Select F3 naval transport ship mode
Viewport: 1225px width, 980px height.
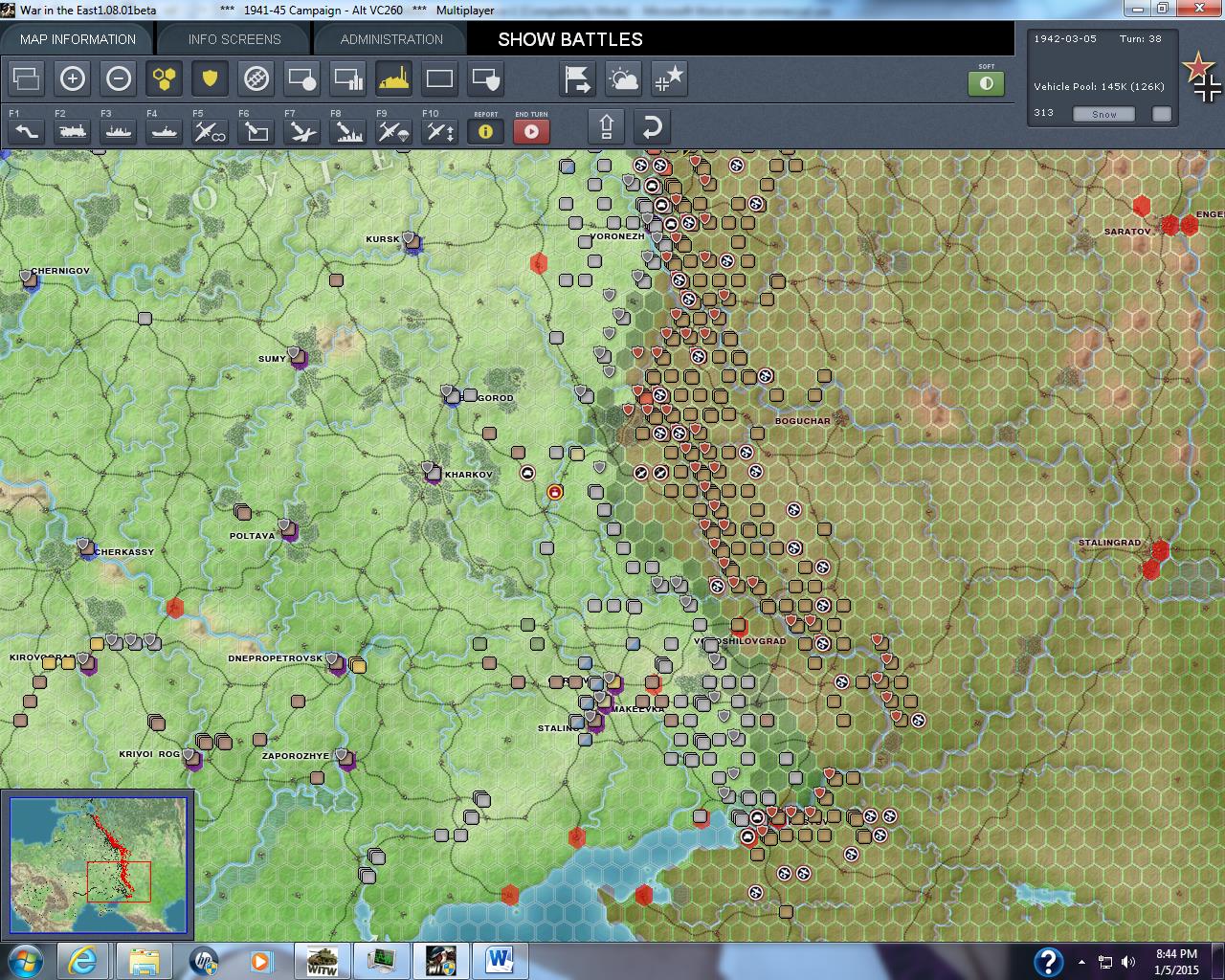[119, 131]
